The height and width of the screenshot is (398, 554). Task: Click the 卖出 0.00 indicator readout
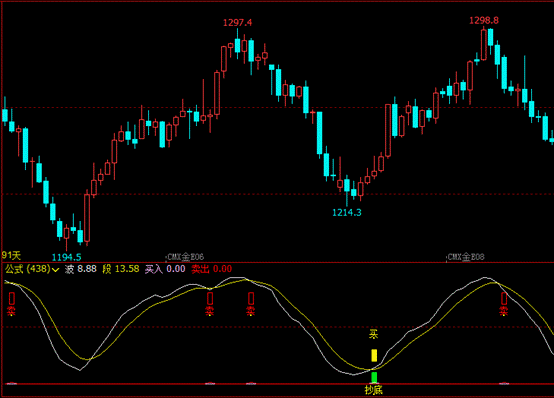[212, 269]
